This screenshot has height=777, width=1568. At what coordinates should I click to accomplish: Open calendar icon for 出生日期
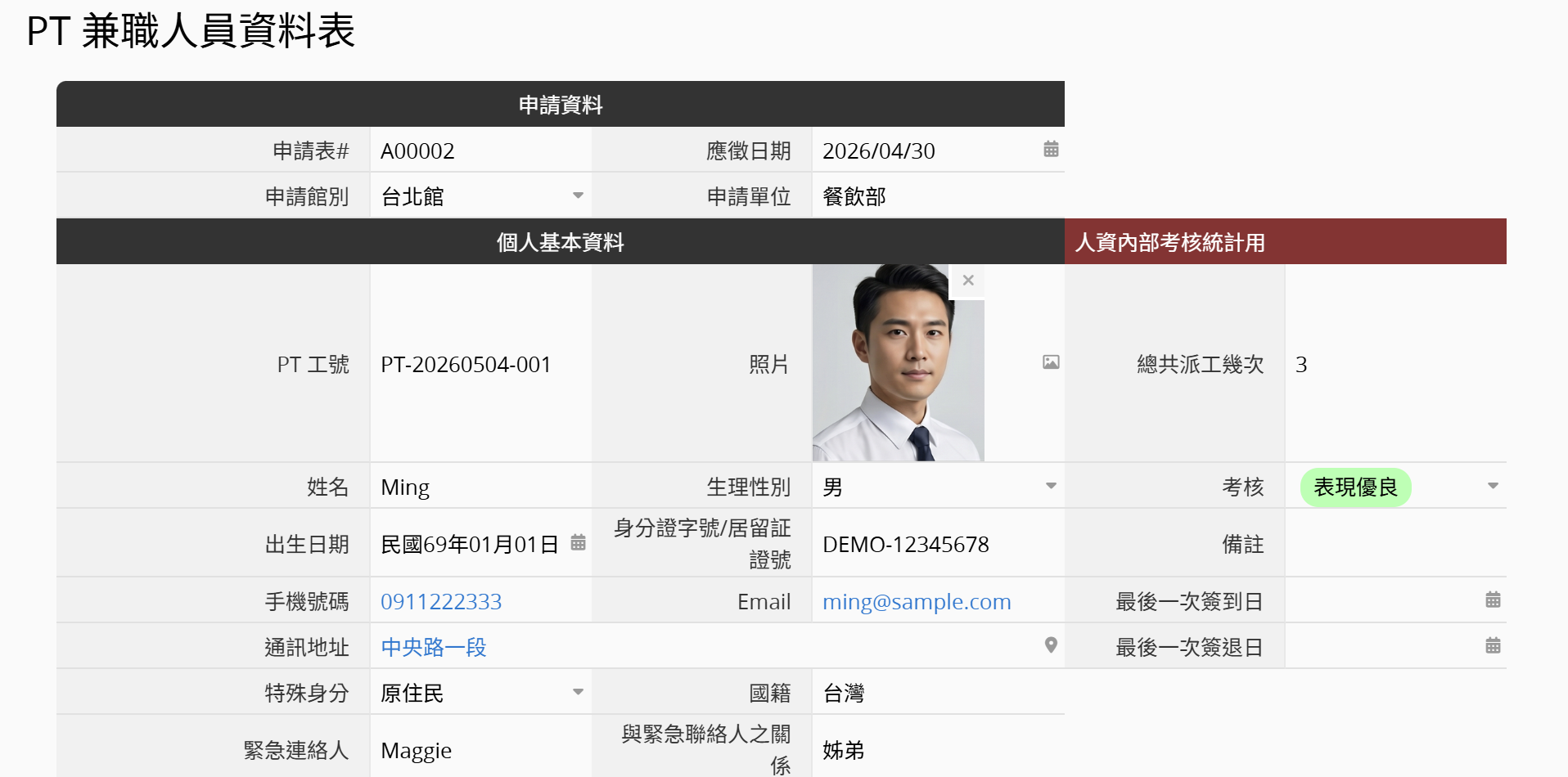[578, 542]
